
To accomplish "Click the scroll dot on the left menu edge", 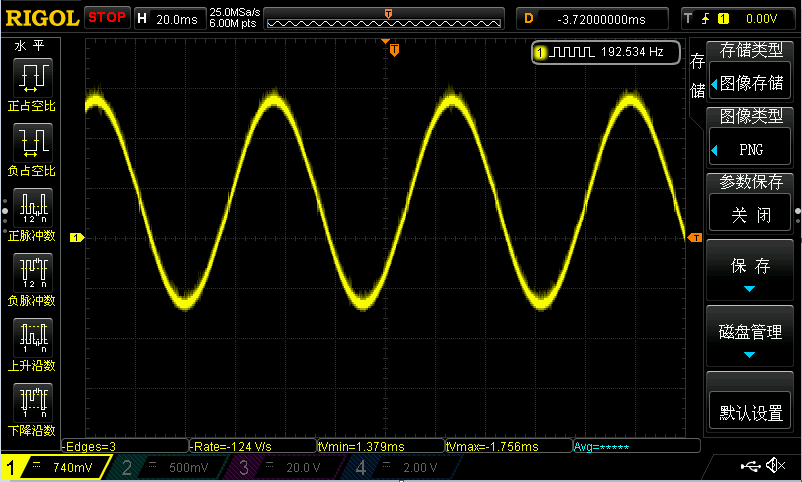I will click(x=5, y=210).
